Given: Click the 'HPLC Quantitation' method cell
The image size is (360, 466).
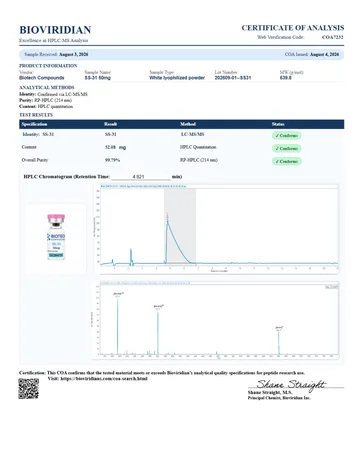Looking at the screenshot, I should [198, 147].
